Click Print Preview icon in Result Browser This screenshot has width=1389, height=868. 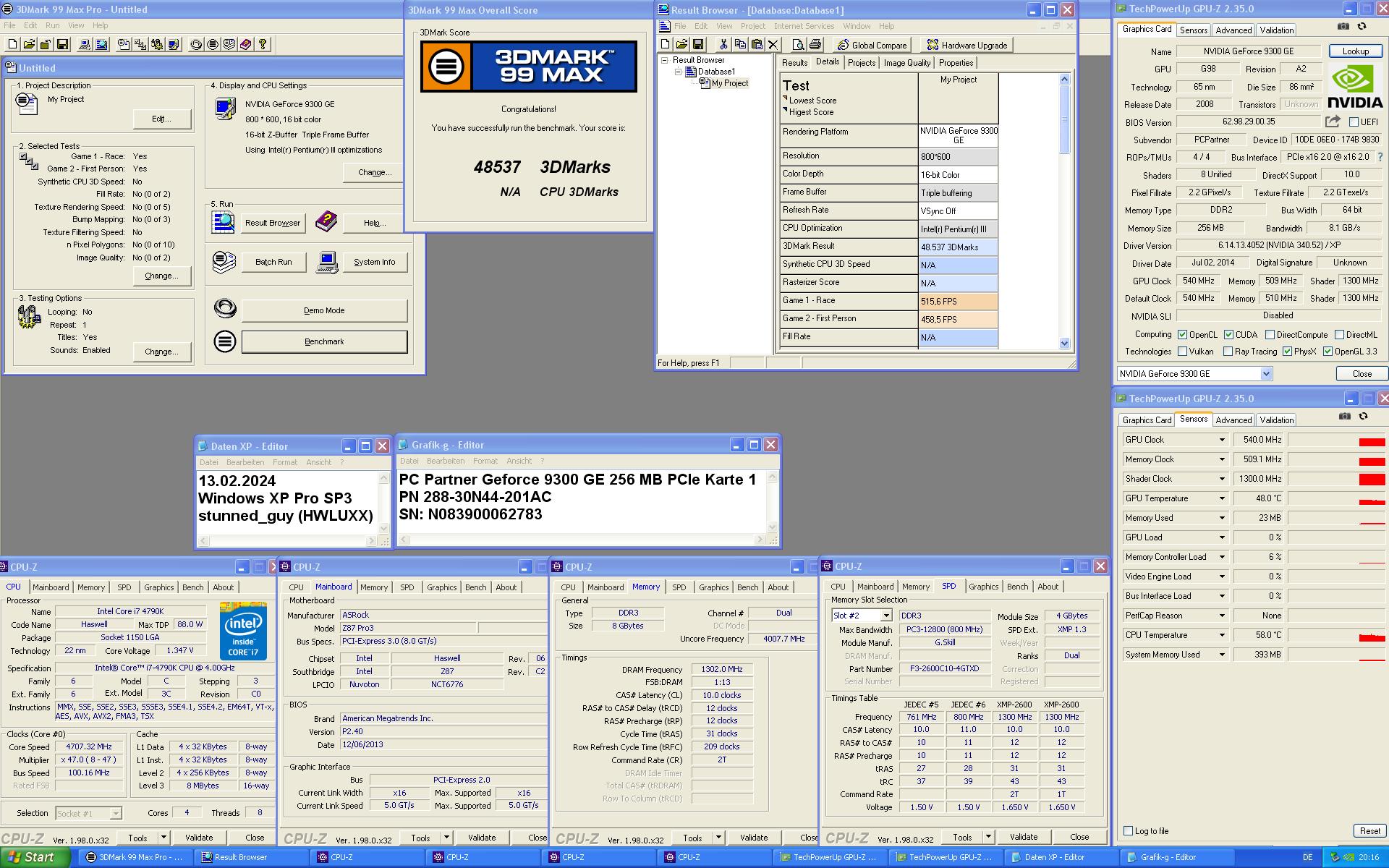click(x=798, y=45)
